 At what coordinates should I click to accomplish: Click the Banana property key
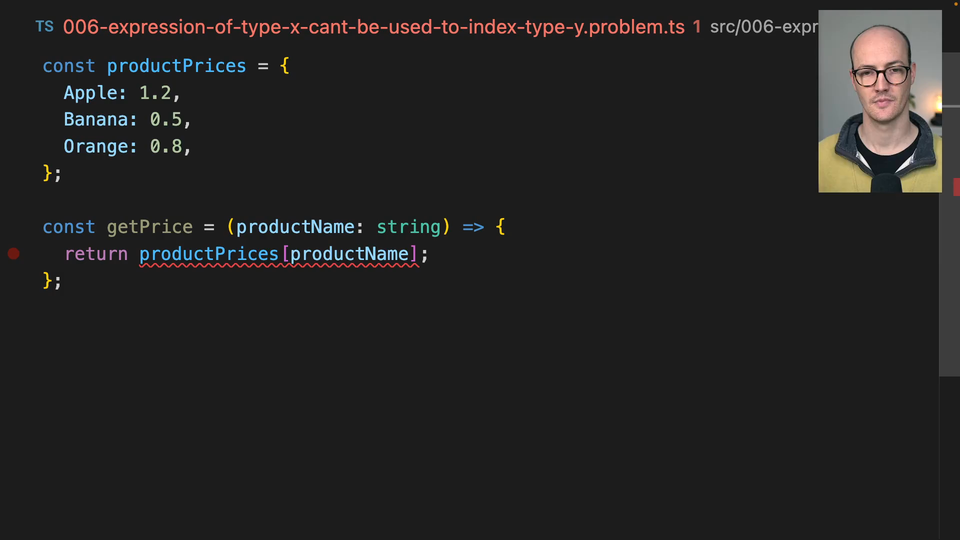click(x=100, y=120)
